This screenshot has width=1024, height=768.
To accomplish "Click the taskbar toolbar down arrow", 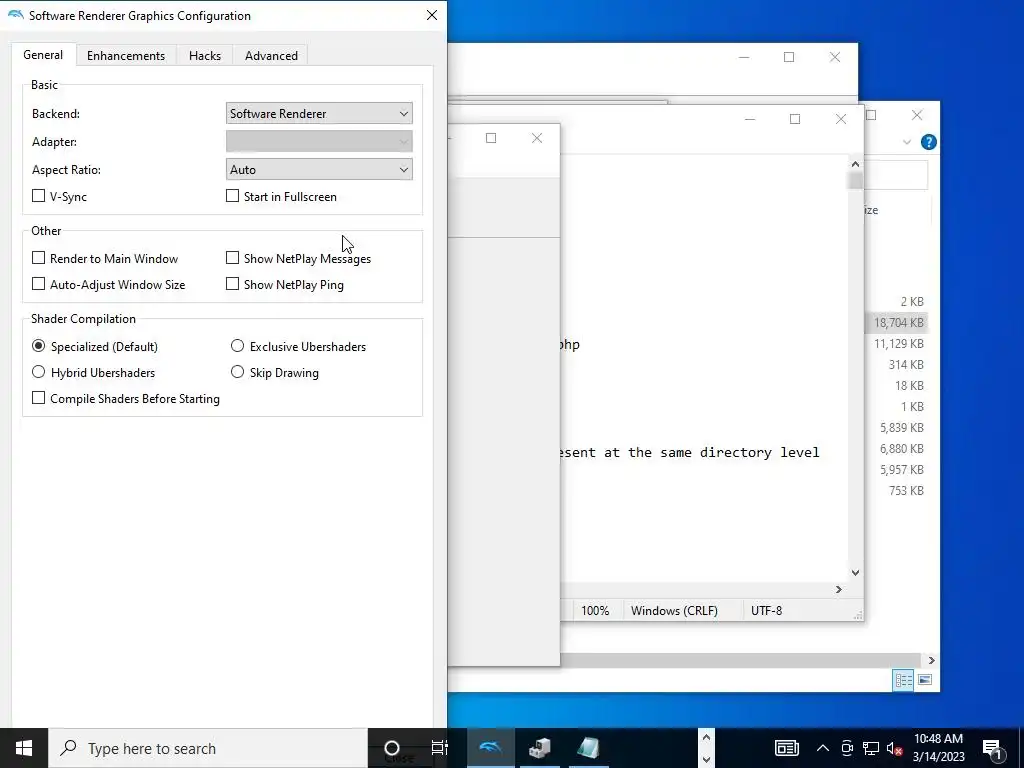I will [x=706, y=760].
